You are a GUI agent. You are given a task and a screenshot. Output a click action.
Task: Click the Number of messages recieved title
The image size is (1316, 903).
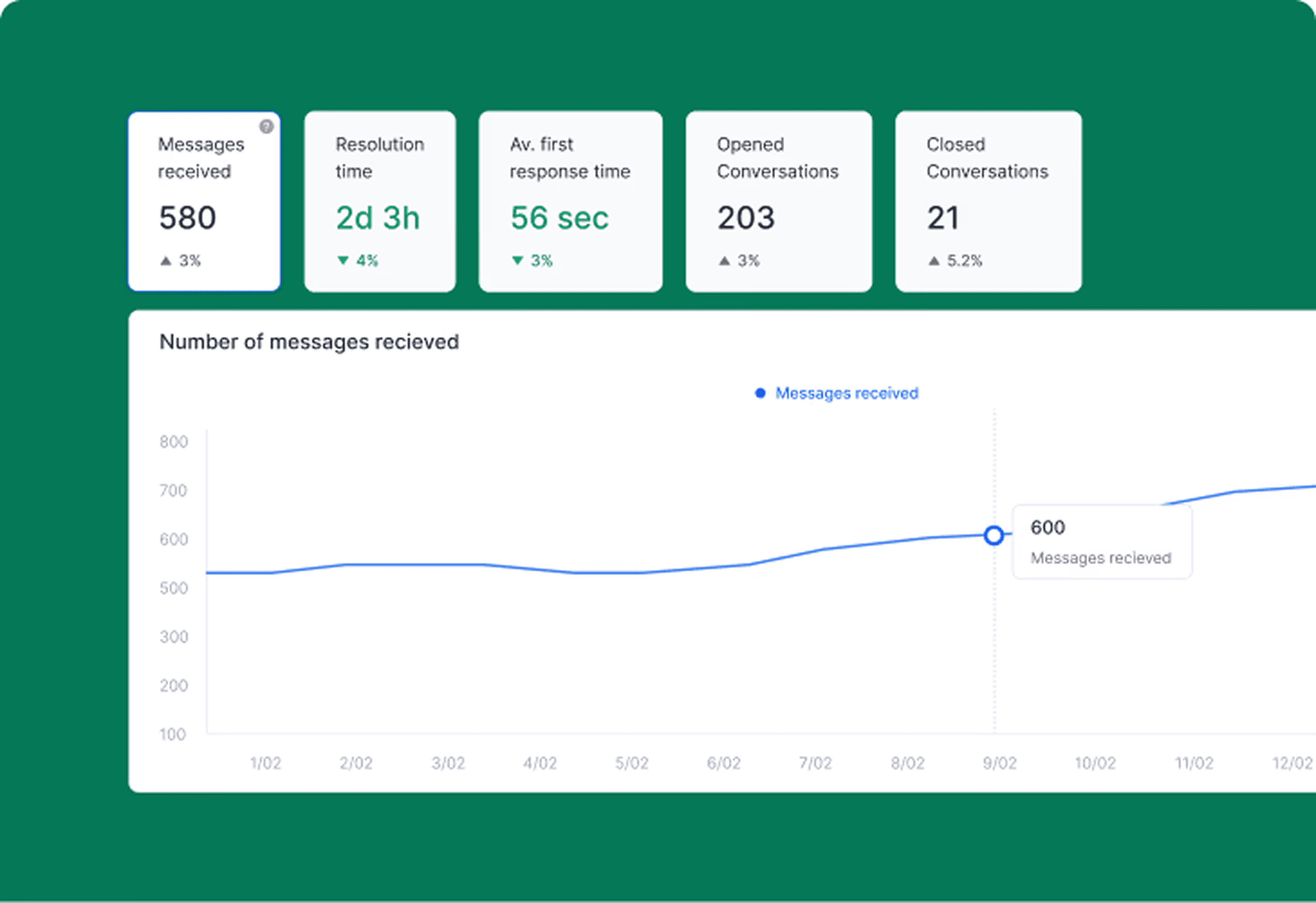(x=309, y=342)
